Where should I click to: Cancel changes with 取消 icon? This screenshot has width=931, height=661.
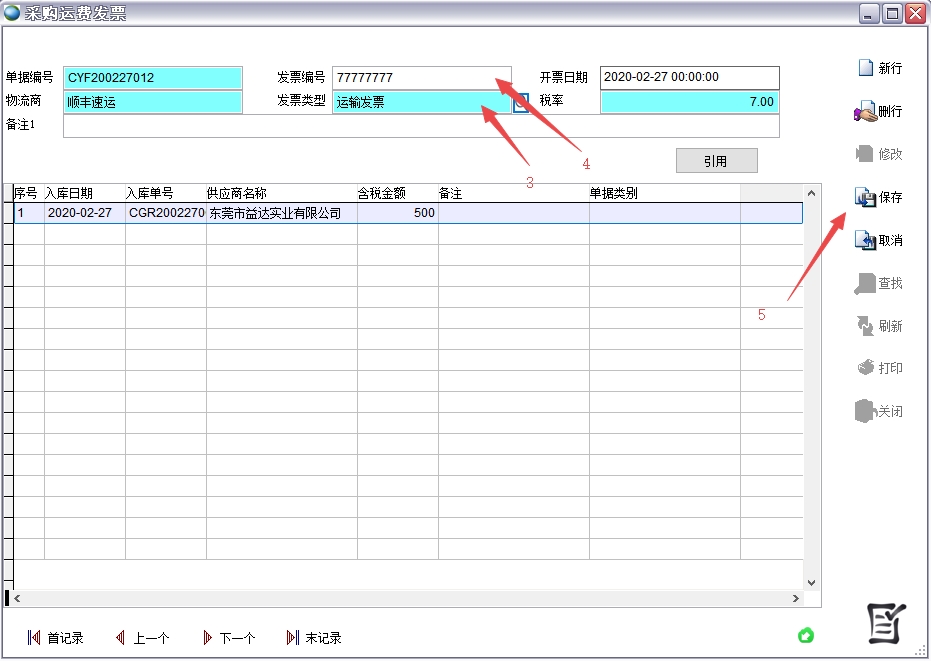pyautogui.click(x=865, y=241)
